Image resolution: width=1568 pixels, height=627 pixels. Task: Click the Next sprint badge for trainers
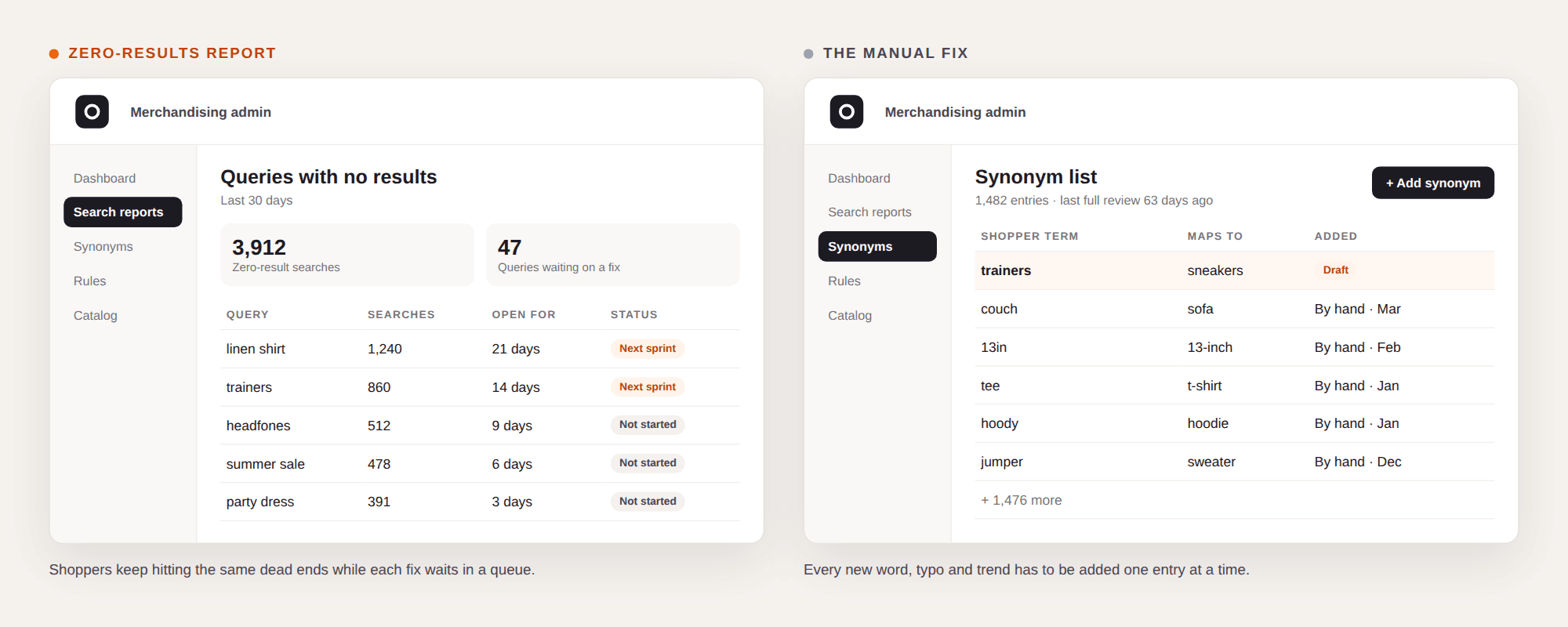(x=648, y=386)
